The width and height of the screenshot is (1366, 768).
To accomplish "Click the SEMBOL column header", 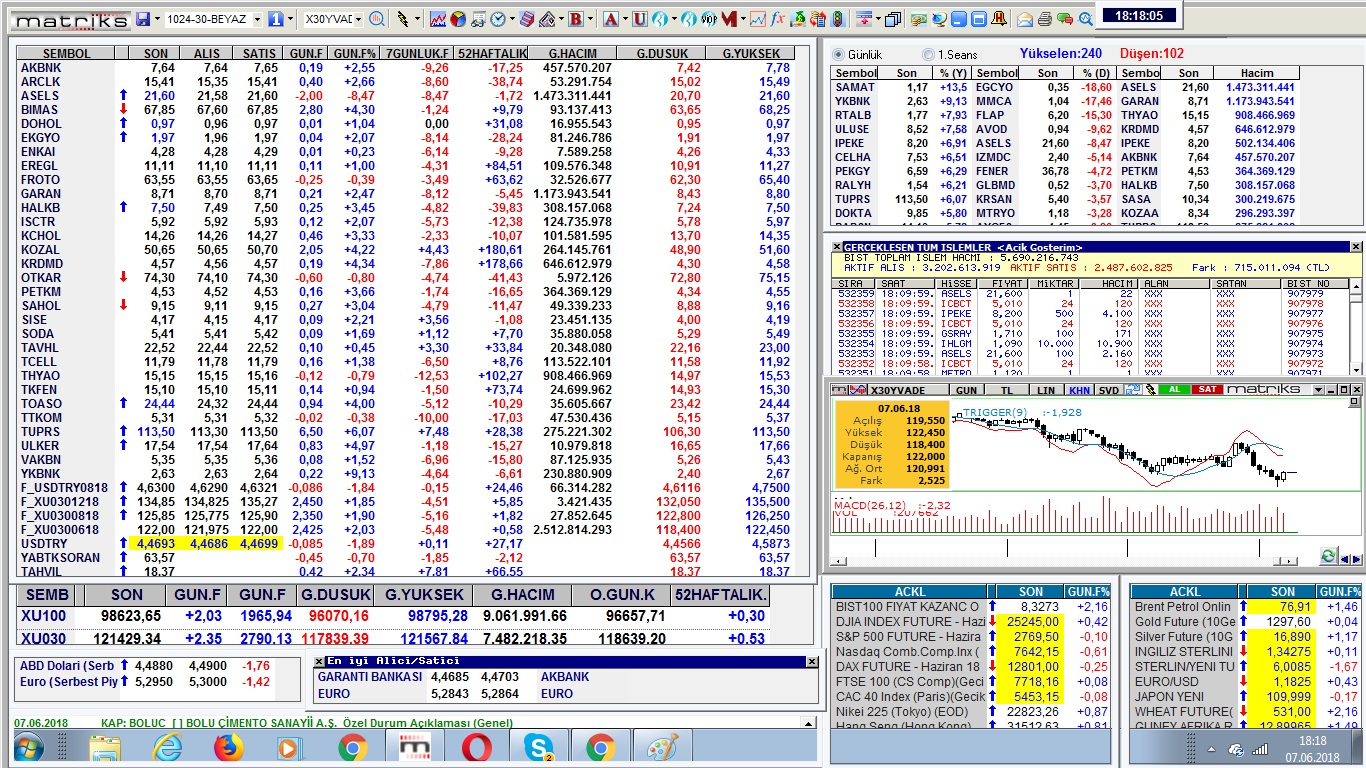I will click(67, 54).
